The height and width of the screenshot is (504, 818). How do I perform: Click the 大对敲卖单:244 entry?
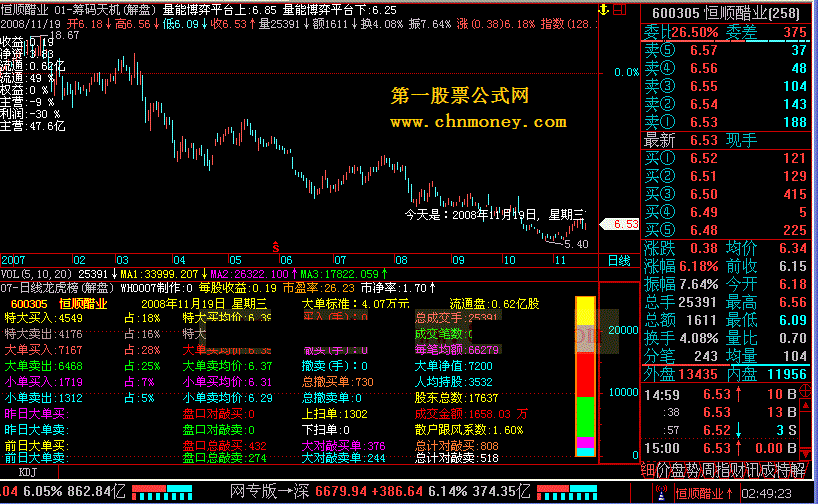tap(343, 458)
